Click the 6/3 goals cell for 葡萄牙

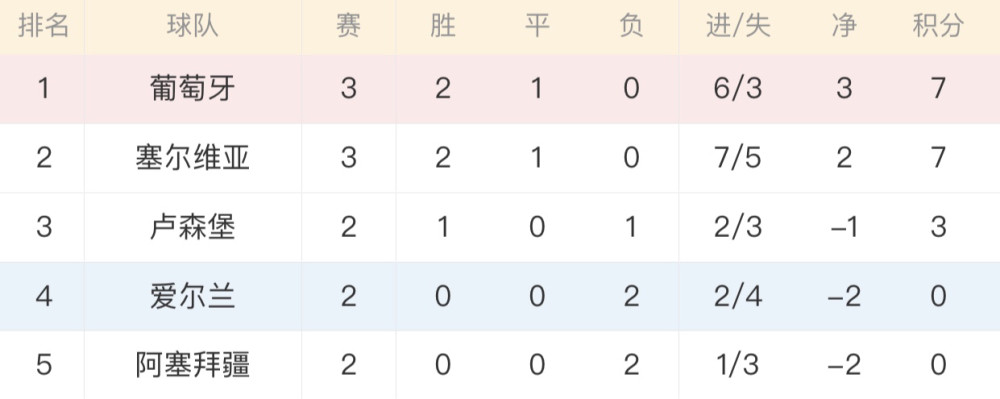pos(738,89)
